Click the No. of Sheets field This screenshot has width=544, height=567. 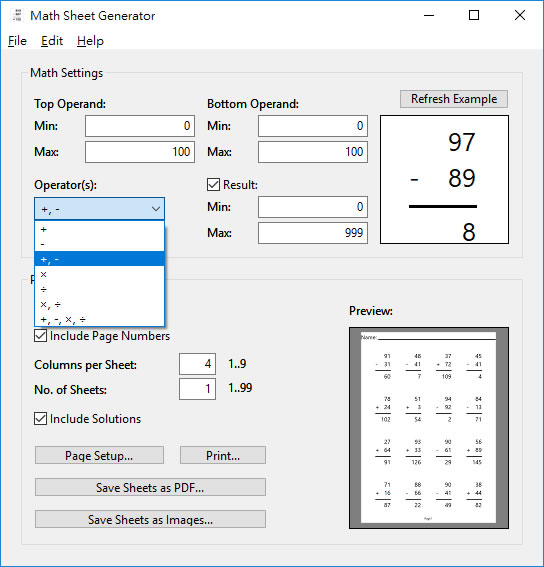pos(197,389)
